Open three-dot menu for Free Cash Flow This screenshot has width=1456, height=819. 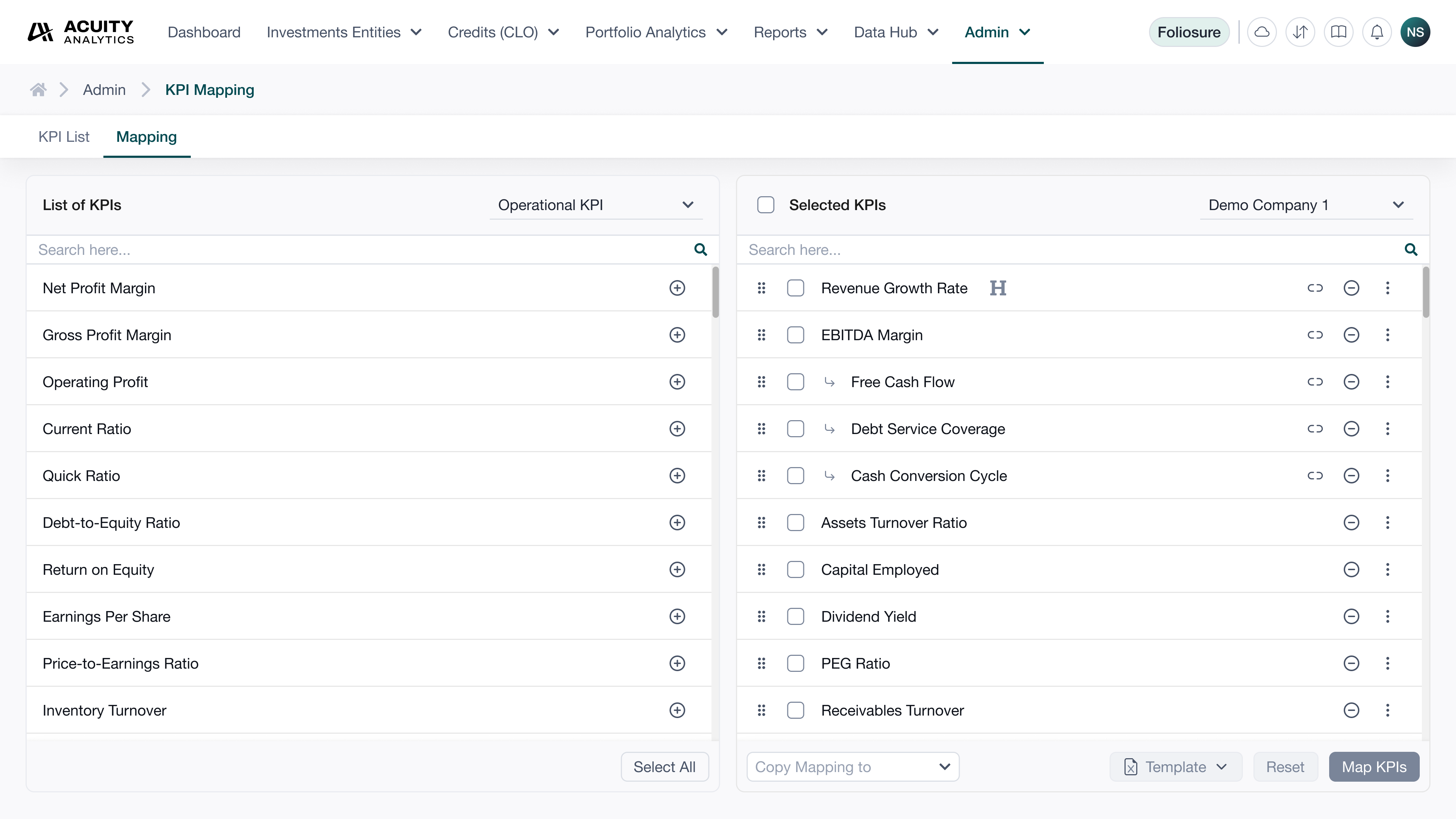[x=1387, y=382]
